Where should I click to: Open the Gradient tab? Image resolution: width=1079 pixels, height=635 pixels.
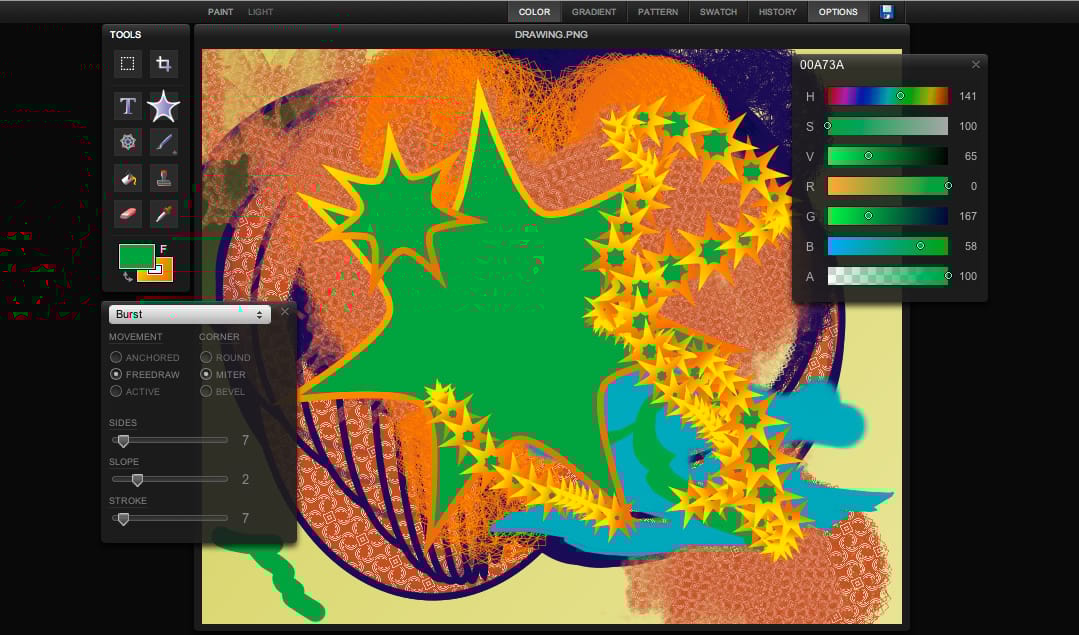point(594,12)
